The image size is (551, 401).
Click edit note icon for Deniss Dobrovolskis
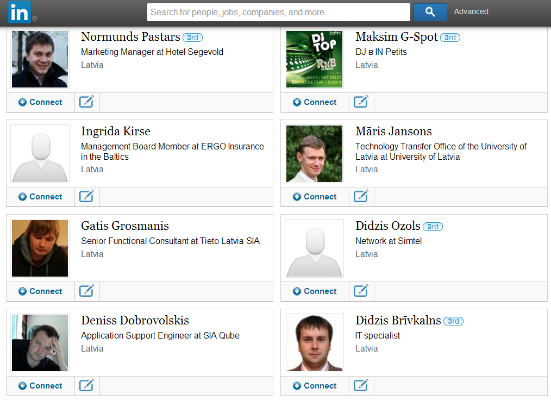coord(86,386)
